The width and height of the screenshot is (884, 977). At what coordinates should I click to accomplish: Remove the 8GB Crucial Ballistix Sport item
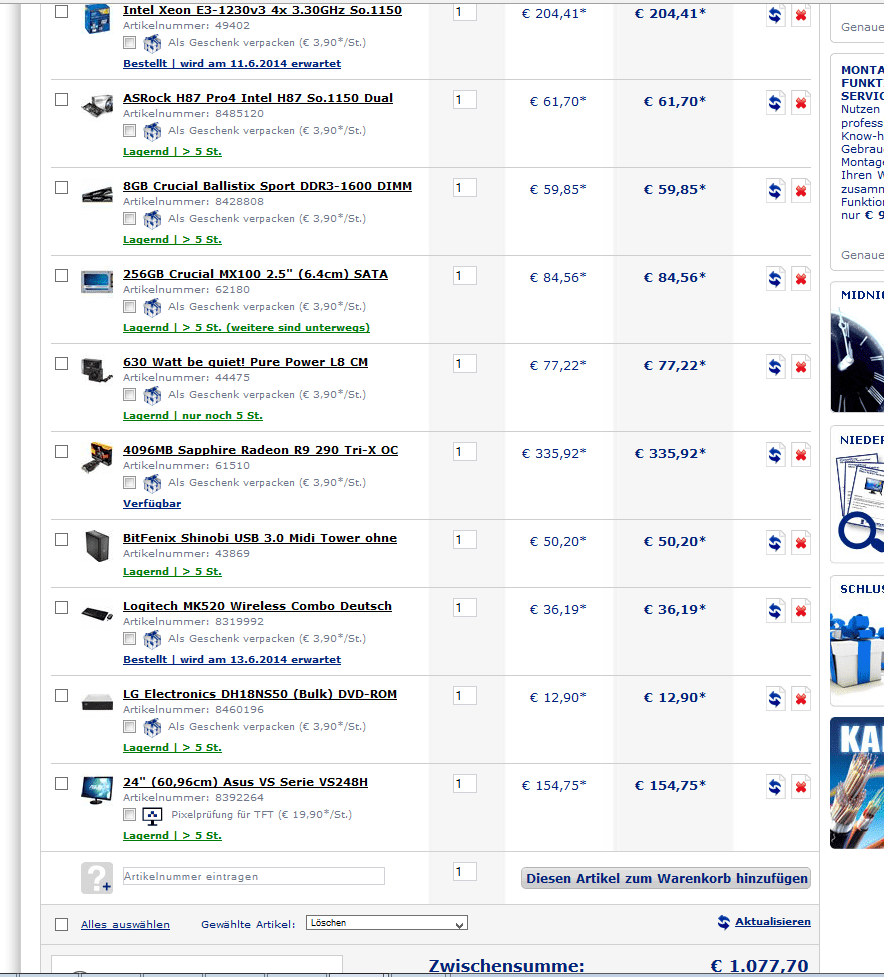pyautogui.click(x=801, y=191)
